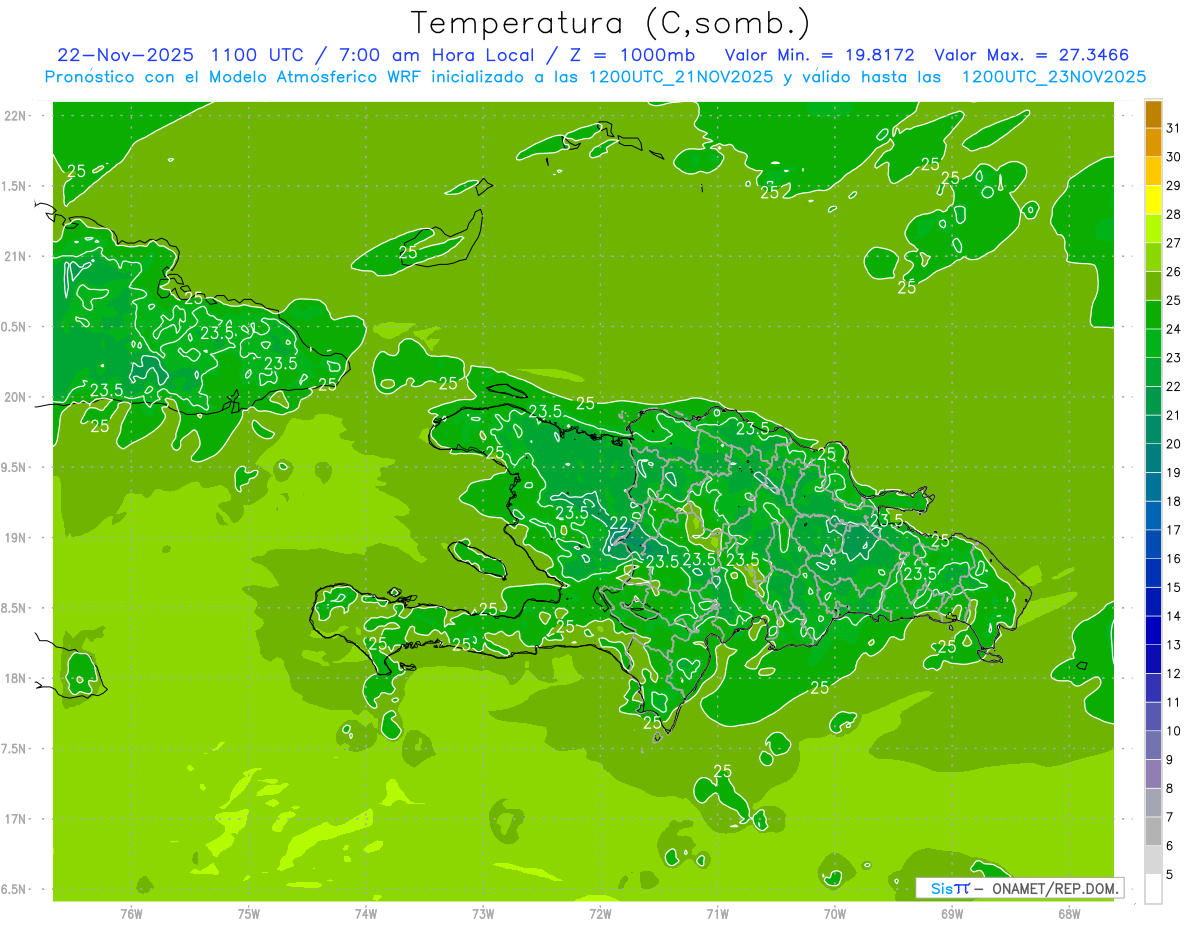Screen dimensions: 1200x927
Task: Click the "76W" longitude label
Action: tap(131, 913)
